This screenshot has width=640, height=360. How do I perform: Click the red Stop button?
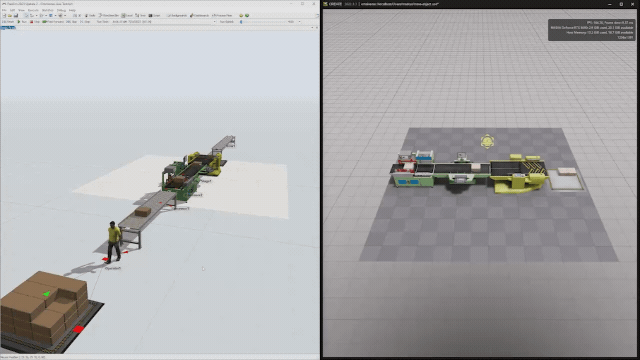coord(35,22)
